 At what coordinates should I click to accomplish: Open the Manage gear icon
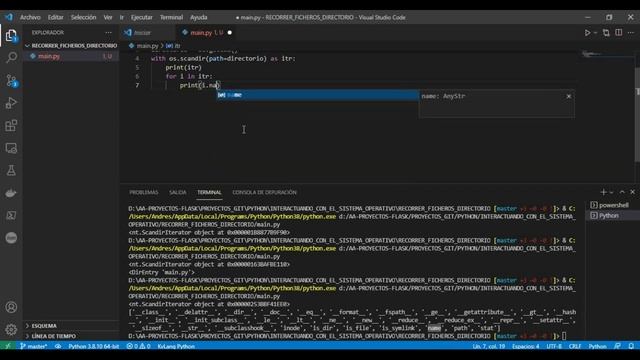pos(11,329)
